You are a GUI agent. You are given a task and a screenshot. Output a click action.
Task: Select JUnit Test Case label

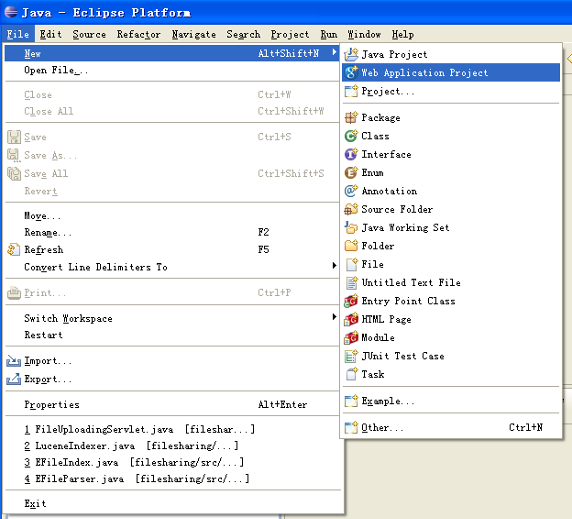403,356
